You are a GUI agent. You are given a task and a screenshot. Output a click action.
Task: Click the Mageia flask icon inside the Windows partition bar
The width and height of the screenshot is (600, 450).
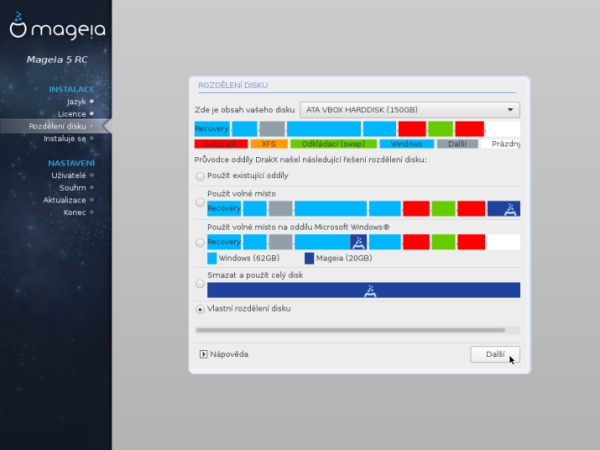click(x=359, y=242)
